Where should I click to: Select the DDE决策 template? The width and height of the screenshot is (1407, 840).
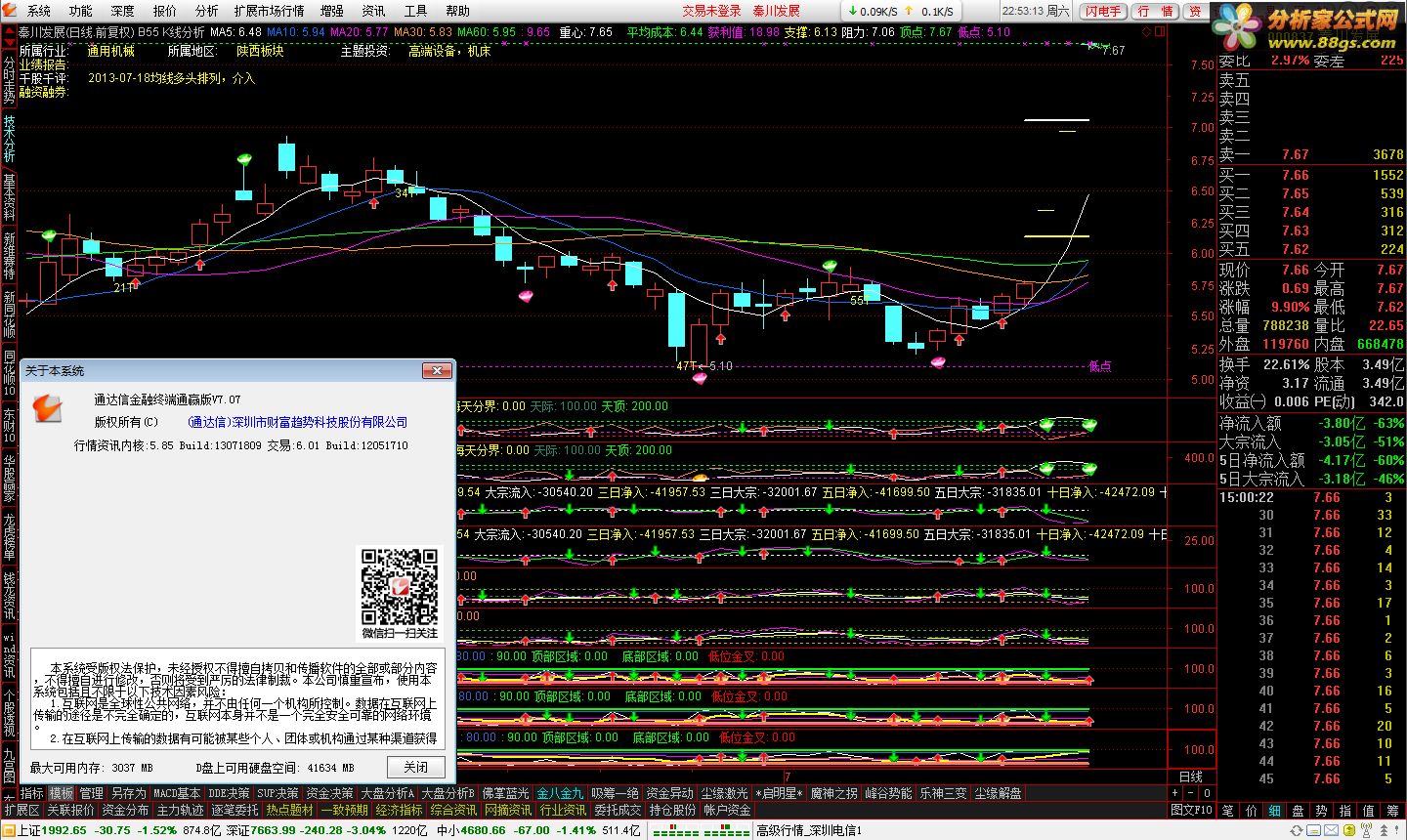pos(229,793)
